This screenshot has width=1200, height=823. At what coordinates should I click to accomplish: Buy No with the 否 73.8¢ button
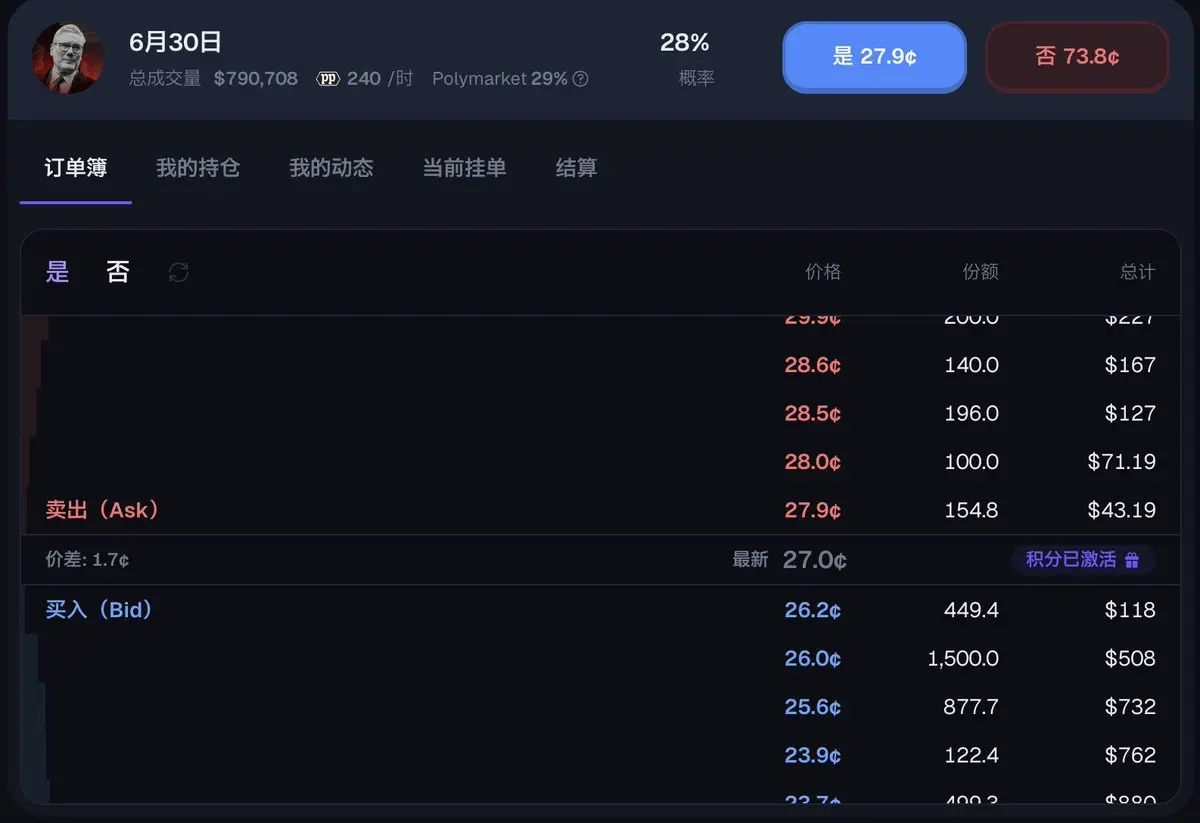point(1077,57)
